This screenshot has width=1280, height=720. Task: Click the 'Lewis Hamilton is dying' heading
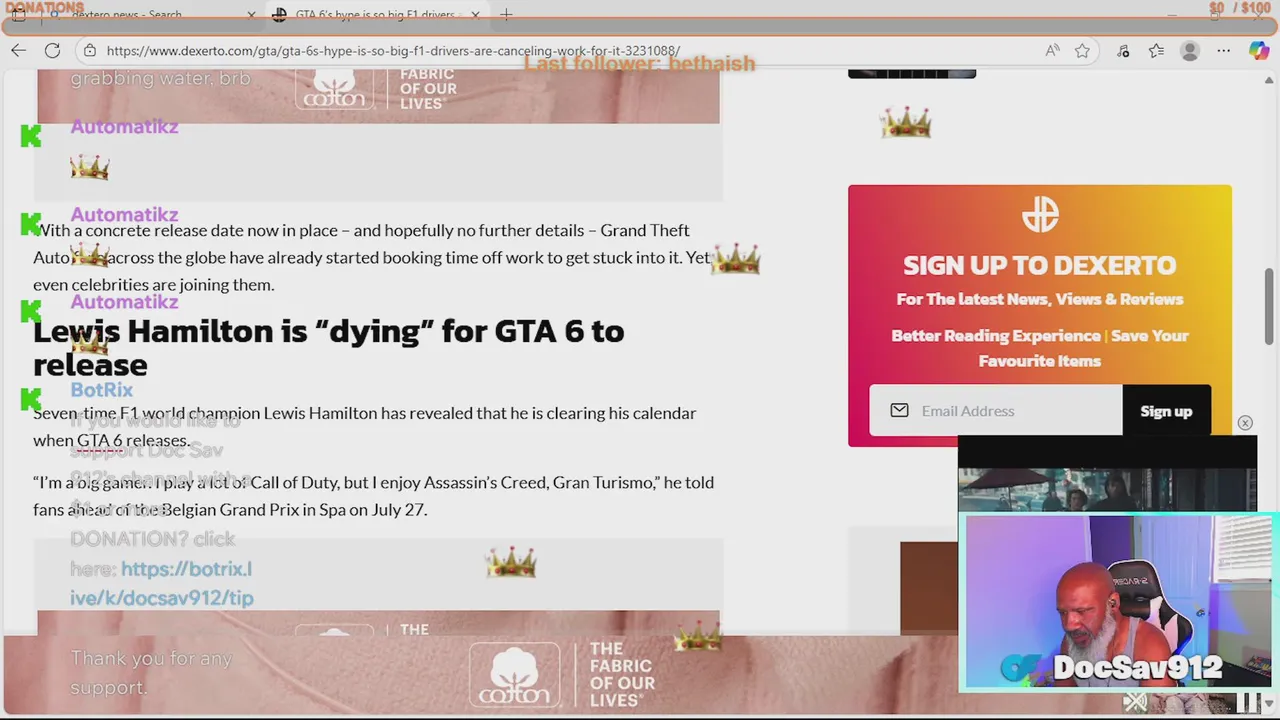328,347
